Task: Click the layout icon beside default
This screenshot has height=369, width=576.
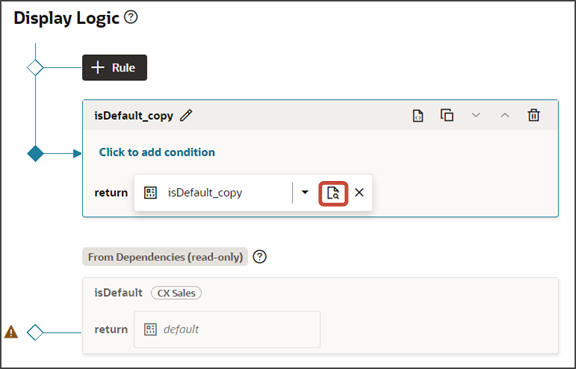Action: (x=150, y=329)
